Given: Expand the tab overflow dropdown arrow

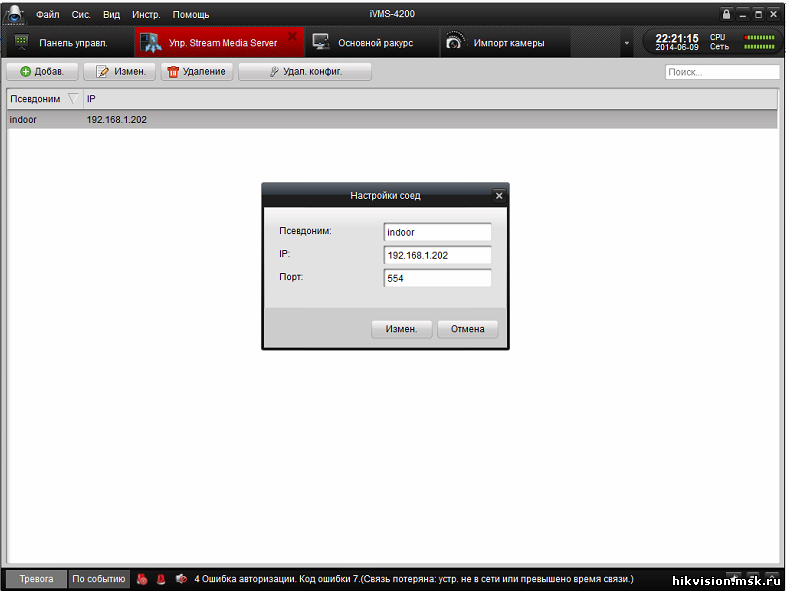Looking at the screenshot, I should coord(627,43).
